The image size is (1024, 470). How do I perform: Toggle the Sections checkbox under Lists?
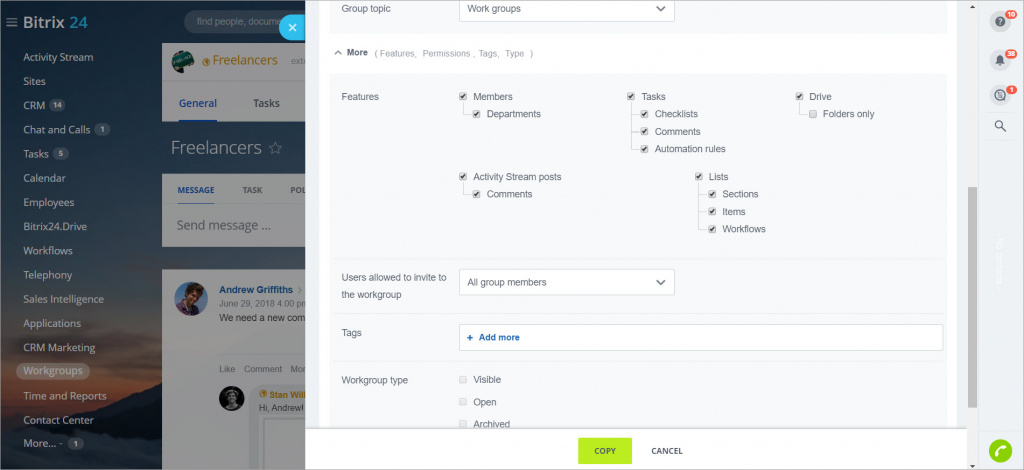(712, 195)
